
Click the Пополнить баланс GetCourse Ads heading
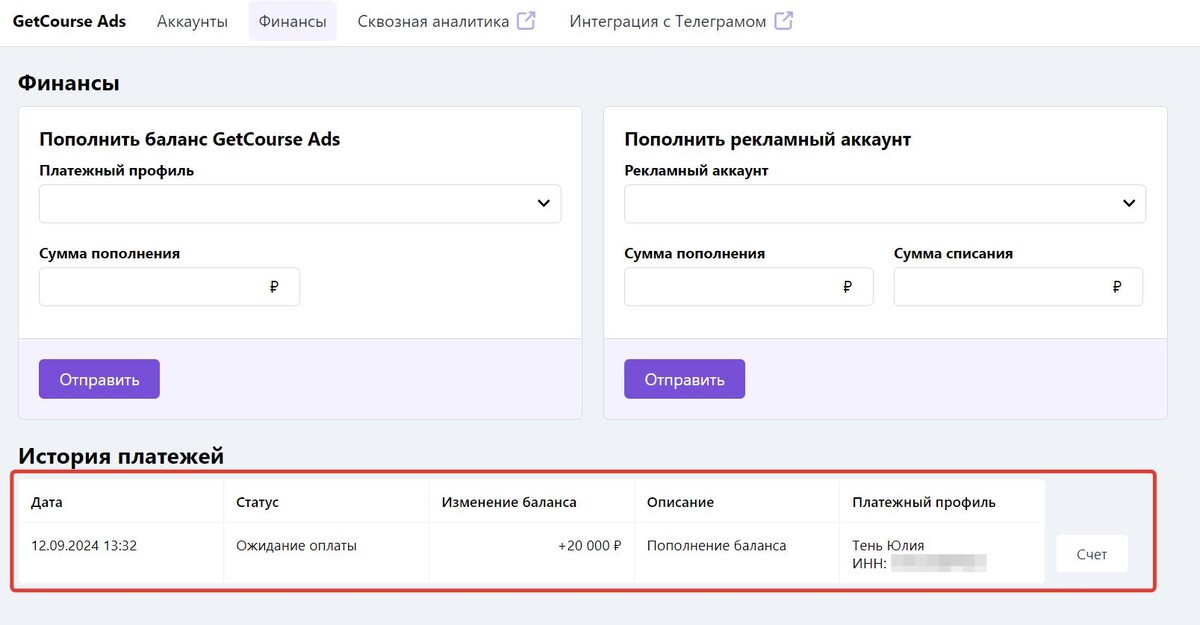click(190, 139)
